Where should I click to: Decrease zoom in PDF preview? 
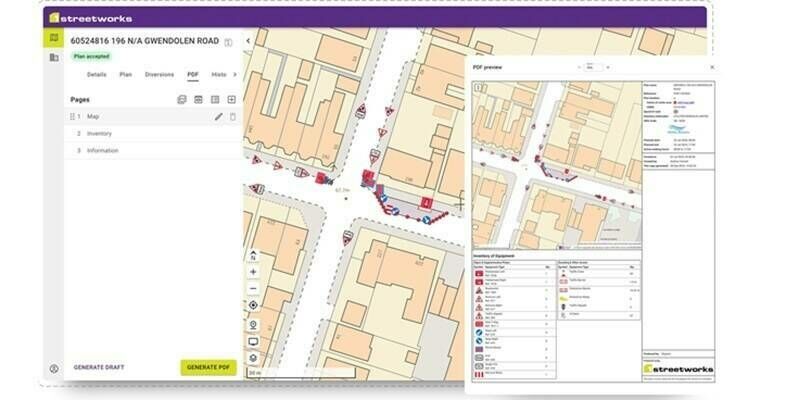click(x=579, y=67)
